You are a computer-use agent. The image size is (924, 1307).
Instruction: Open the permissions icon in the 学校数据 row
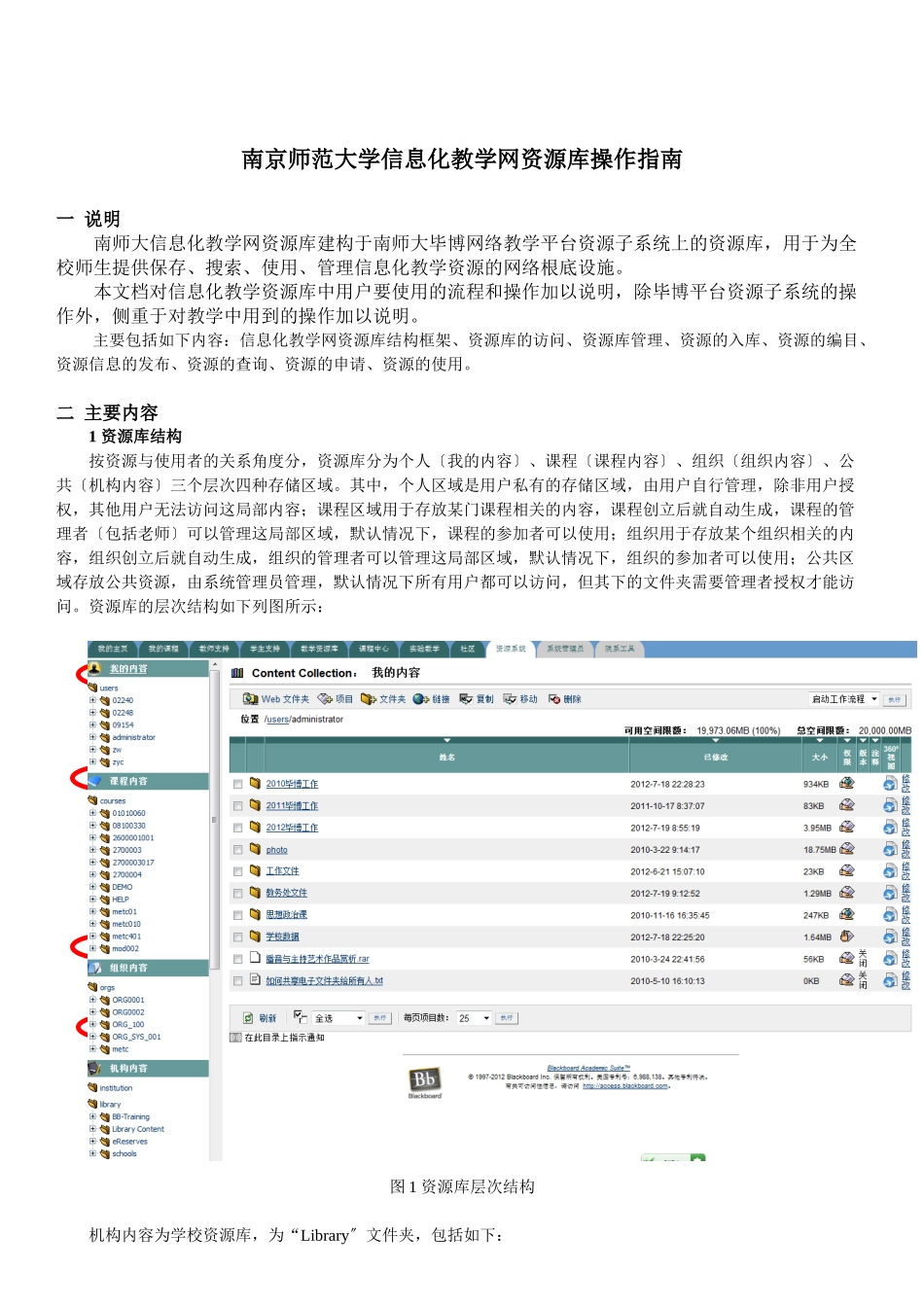coord(847,936)
